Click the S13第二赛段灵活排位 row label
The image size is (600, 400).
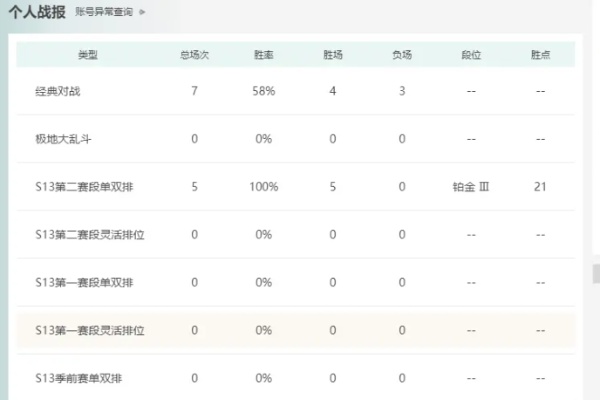[90, 235]
